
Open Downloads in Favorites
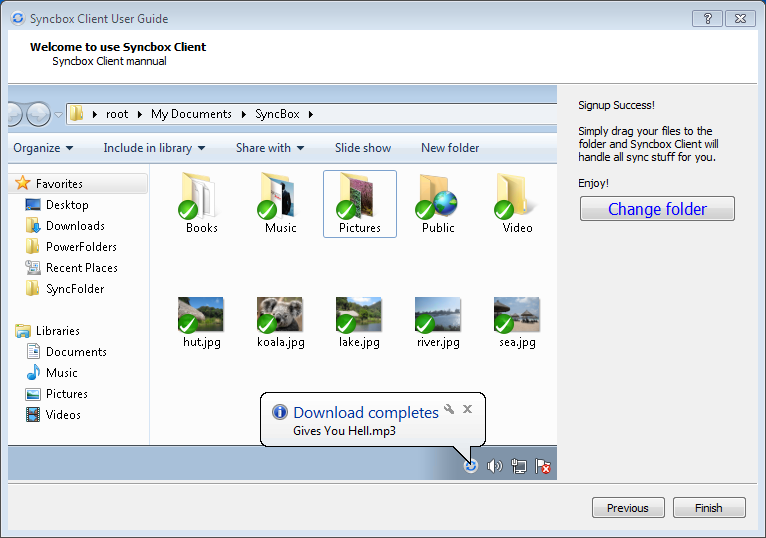coord(65,226)
